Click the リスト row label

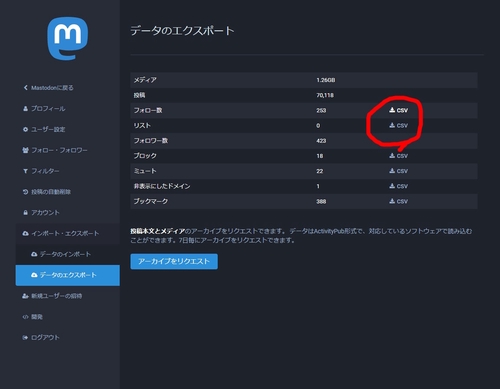142,126
